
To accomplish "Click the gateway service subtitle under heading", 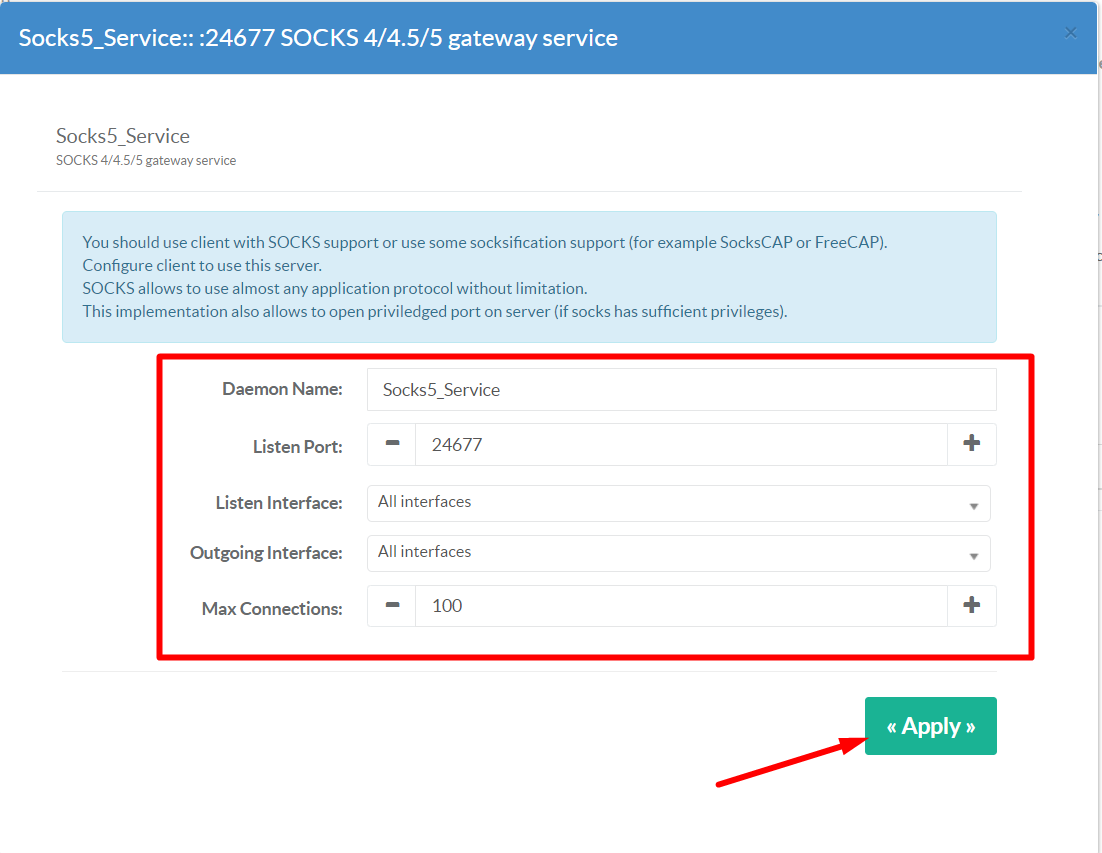I will coord(146,160).
